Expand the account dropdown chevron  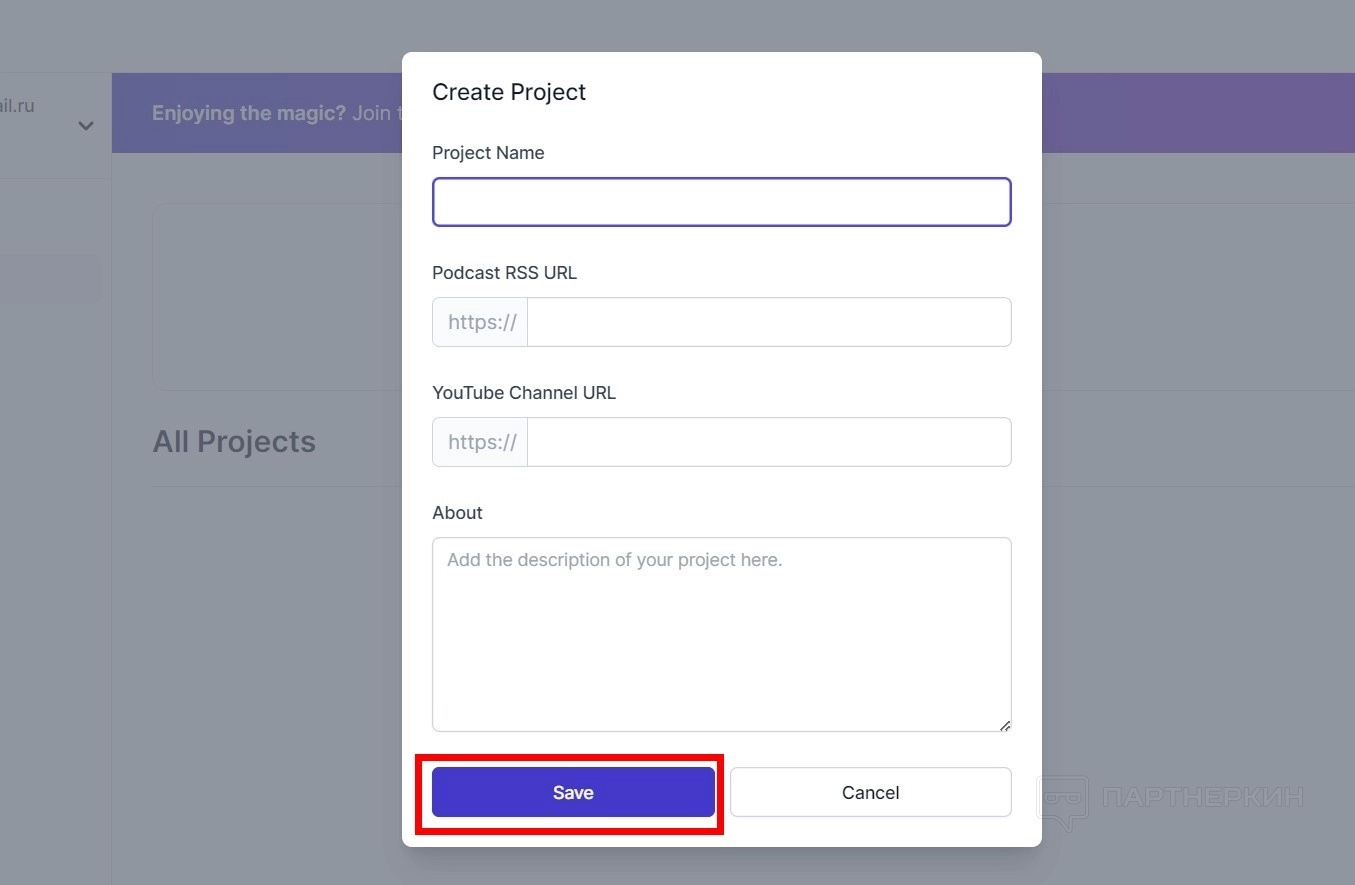86,126
